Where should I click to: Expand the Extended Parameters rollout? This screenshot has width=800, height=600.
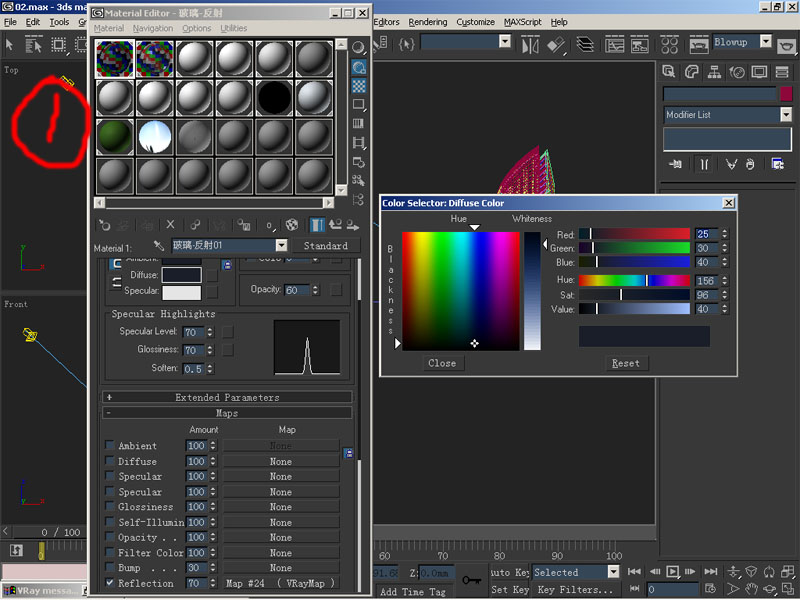coord(227,397)
